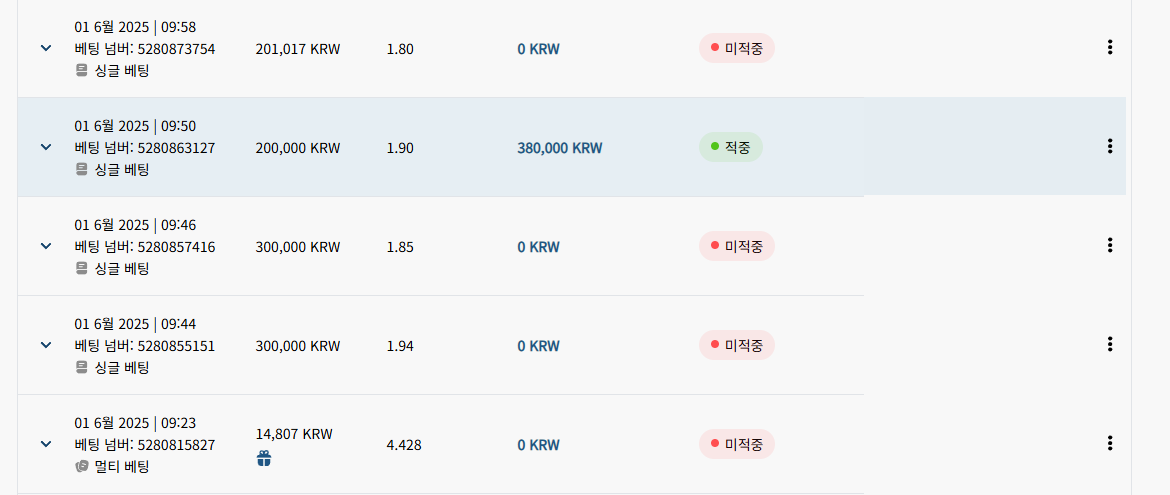Image resolution: width=1170 pixels, height=495 pixels.
Task: Expand bet 5280863127 details chevron
Action: click(x=46, y=147)
